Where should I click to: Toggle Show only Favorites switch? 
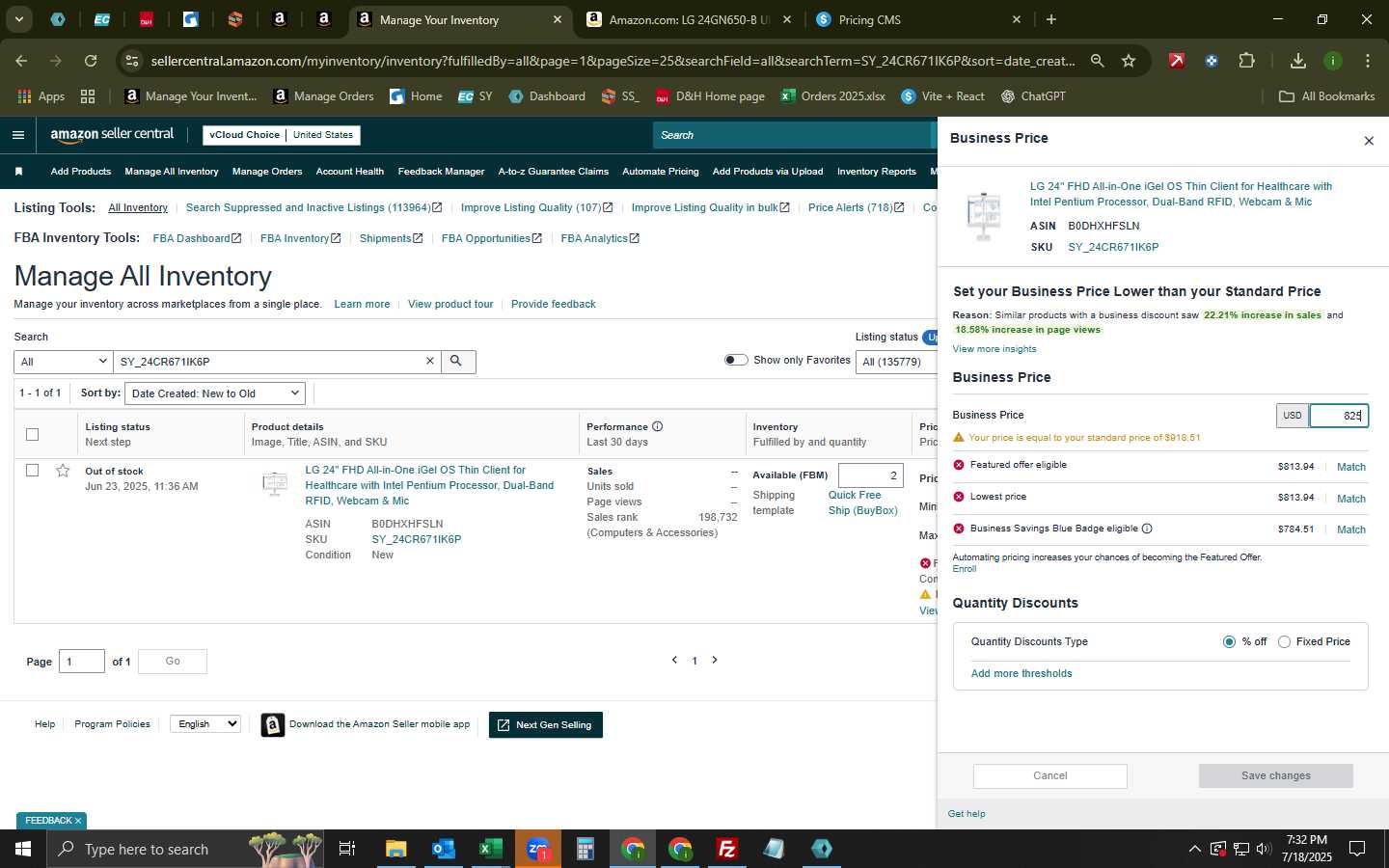[736, 360]
